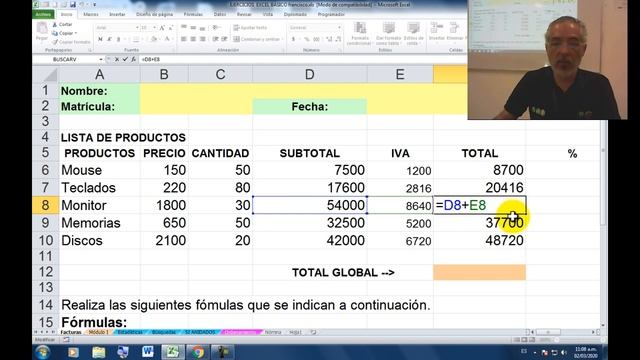The width and height of the screenshot is (640, 360).
Task: Click the decrease decimals icon
Action: coord(338,39)
